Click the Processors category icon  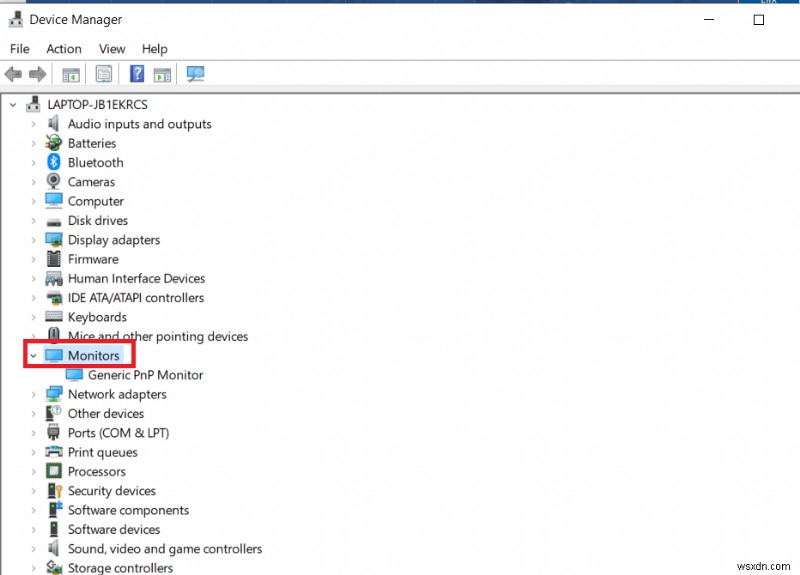pos(54,471)
